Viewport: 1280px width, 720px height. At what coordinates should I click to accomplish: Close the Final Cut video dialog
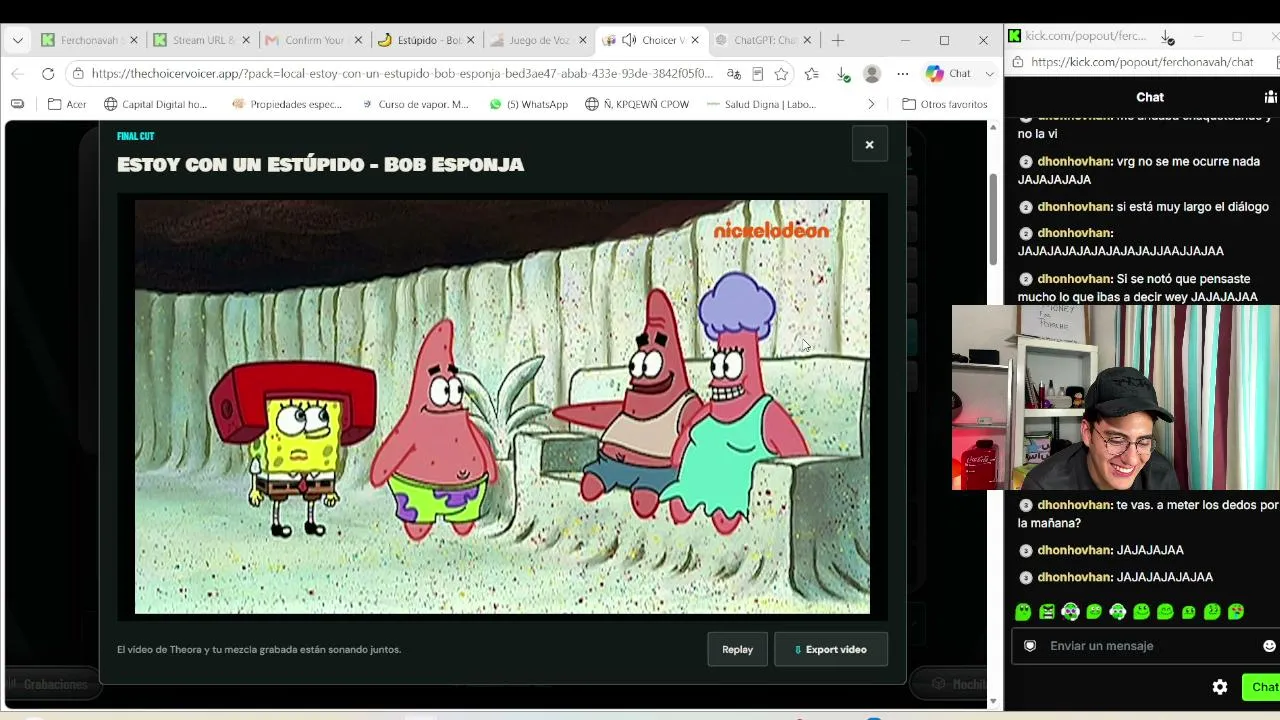pyautogui.click(x=869, y=145)
